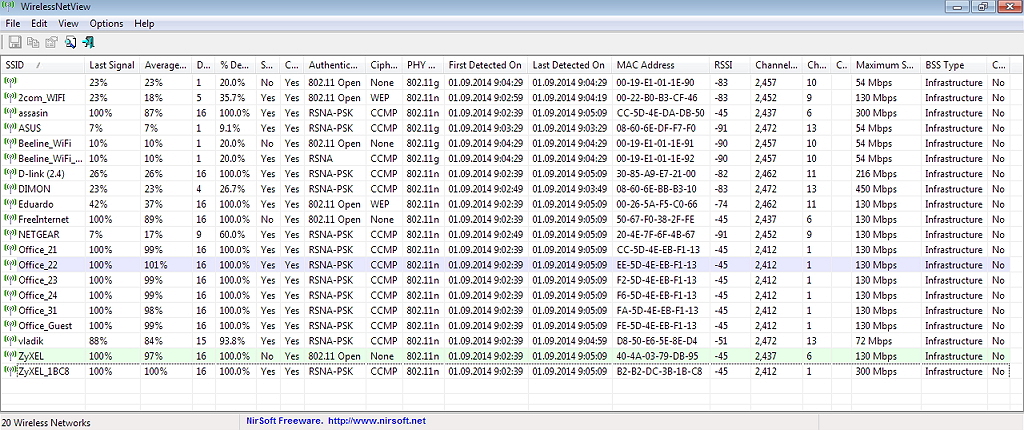Image resolution: width=1024 pixels, height=430 pixels.
Task: Click the Properties toolbar icon
Action: click(50, 42)
